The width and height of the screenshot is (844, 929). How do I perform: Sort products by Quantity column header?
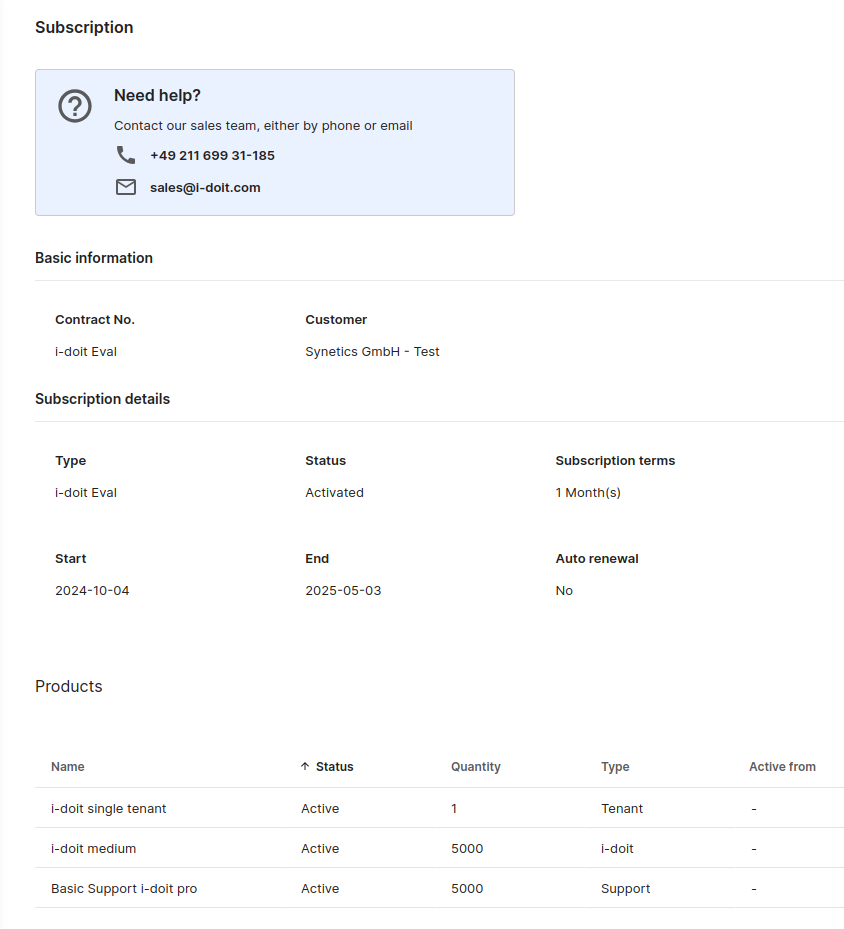click(x=475, y=767)
